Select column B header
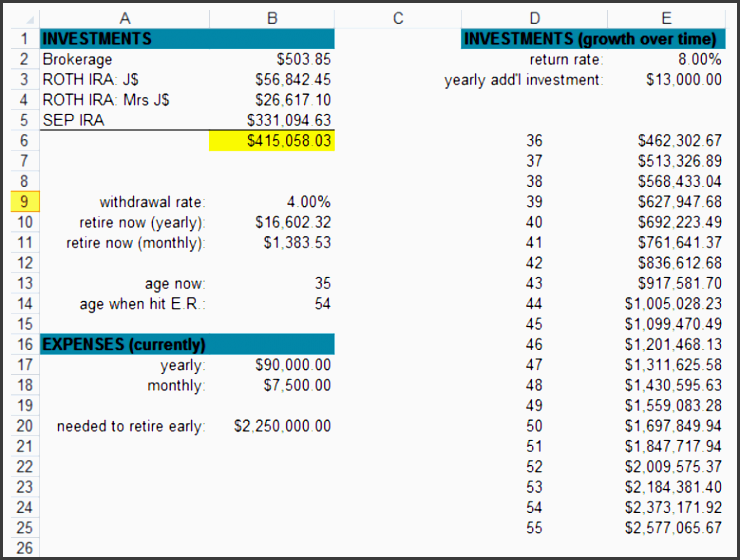The width and height of the screenshot is (740, 560). (x=271, y=17)
